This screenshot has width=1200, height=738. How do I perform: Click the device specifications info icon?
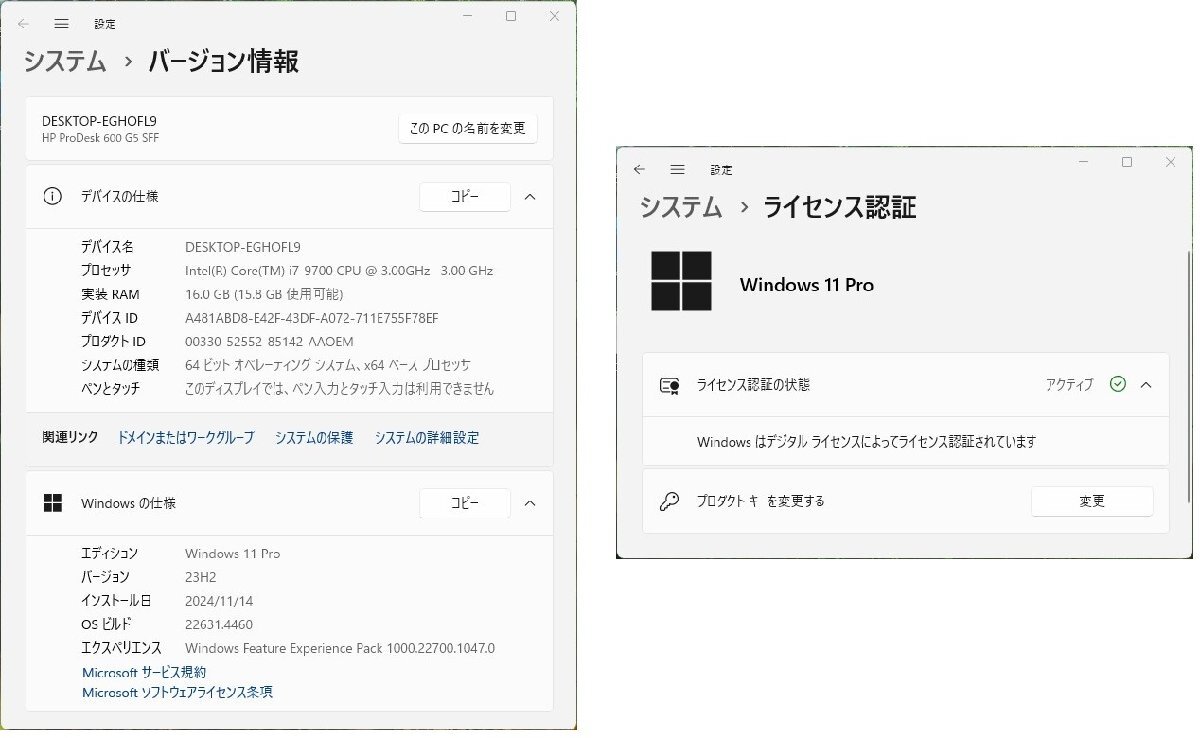53,196
